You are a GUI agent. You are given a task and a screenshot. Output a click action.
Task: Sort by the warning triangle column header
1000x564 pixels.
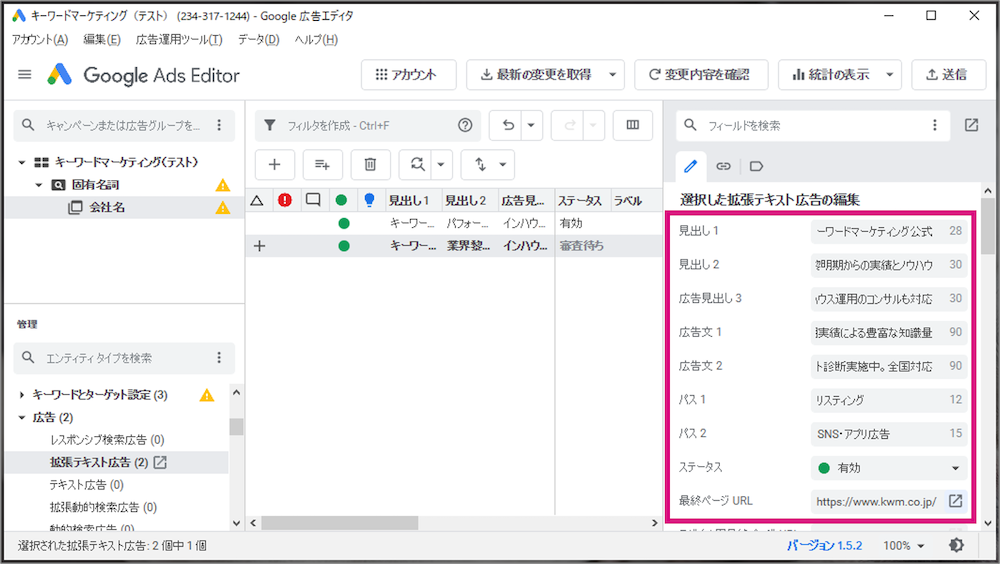click(257, 200)
